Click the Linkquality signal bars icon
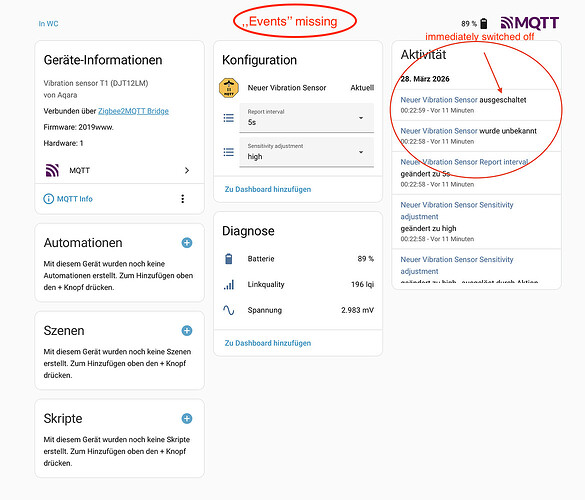This screenshot has width=585, height=500. click(229, 285)
